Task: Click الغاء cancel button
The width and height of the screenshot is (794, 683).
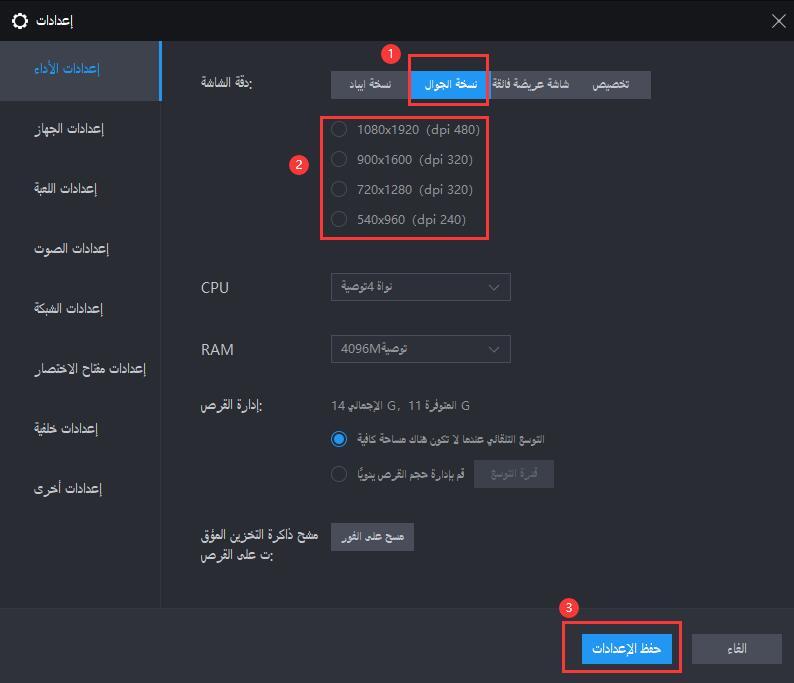Action: pyautogui.click(x=737, y=649)
